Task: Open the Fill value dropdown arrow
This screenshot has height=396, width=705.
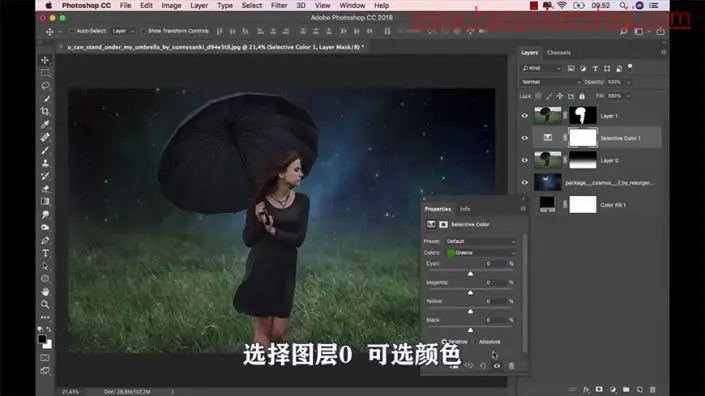Action: tap(628, 96)
